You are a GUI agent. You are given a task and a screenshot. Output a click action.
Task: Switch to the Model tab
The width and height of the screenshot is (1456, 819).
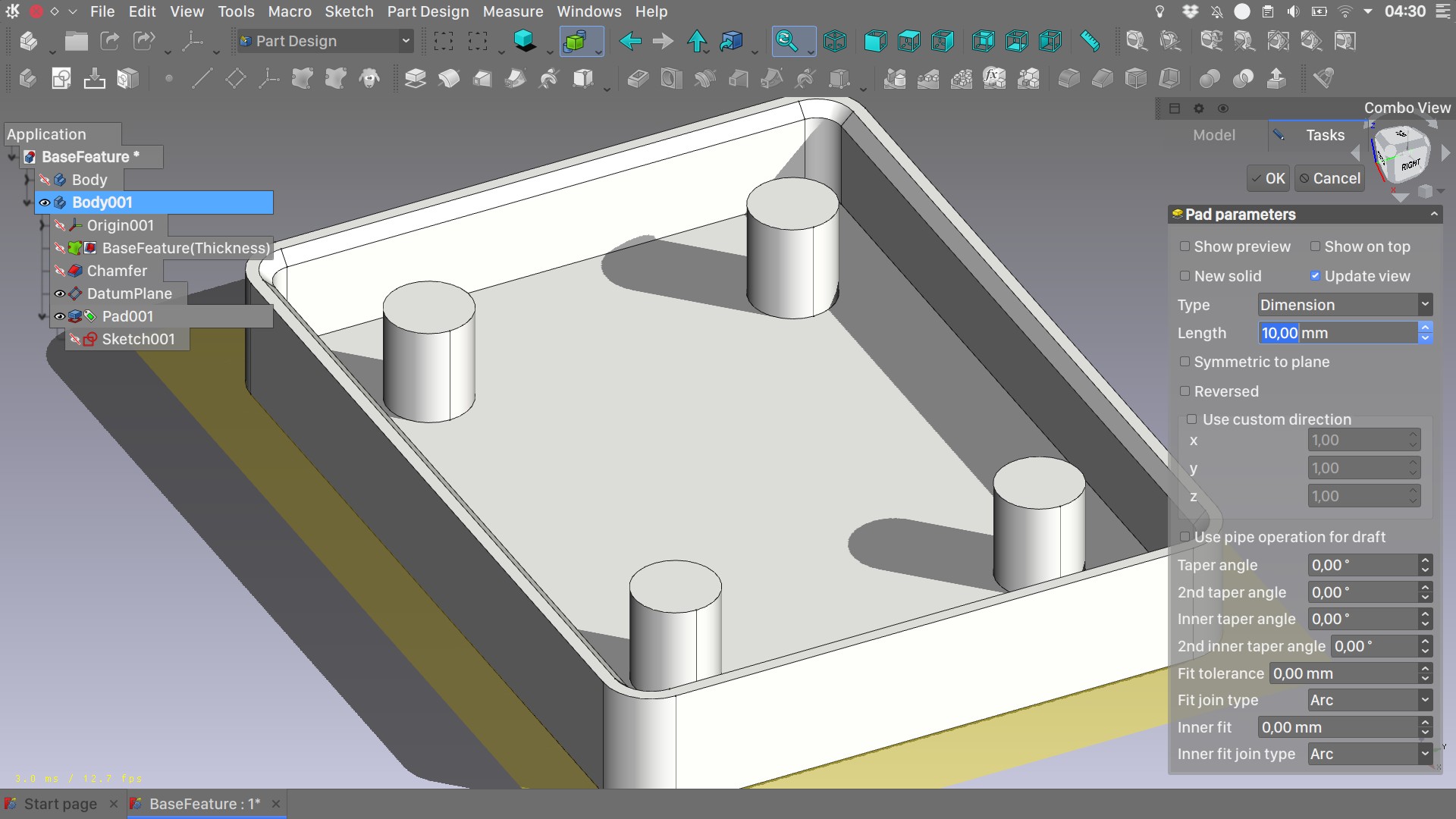(x=1214, y=135)
